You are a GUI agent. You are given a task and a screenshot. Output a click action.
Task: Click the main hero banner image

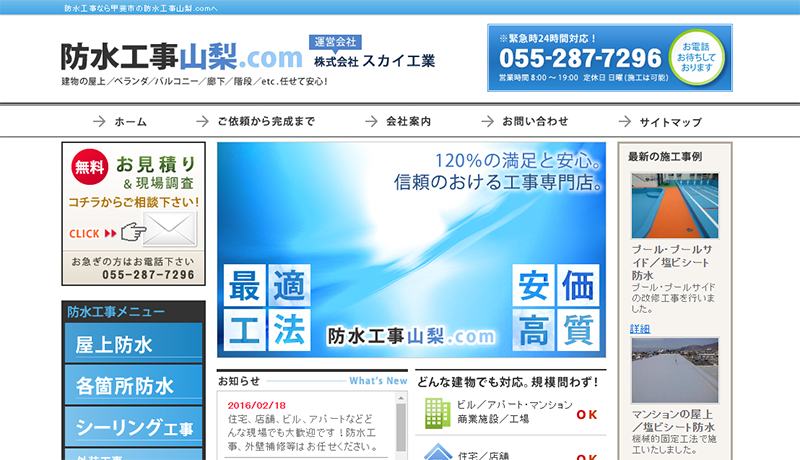411,250
